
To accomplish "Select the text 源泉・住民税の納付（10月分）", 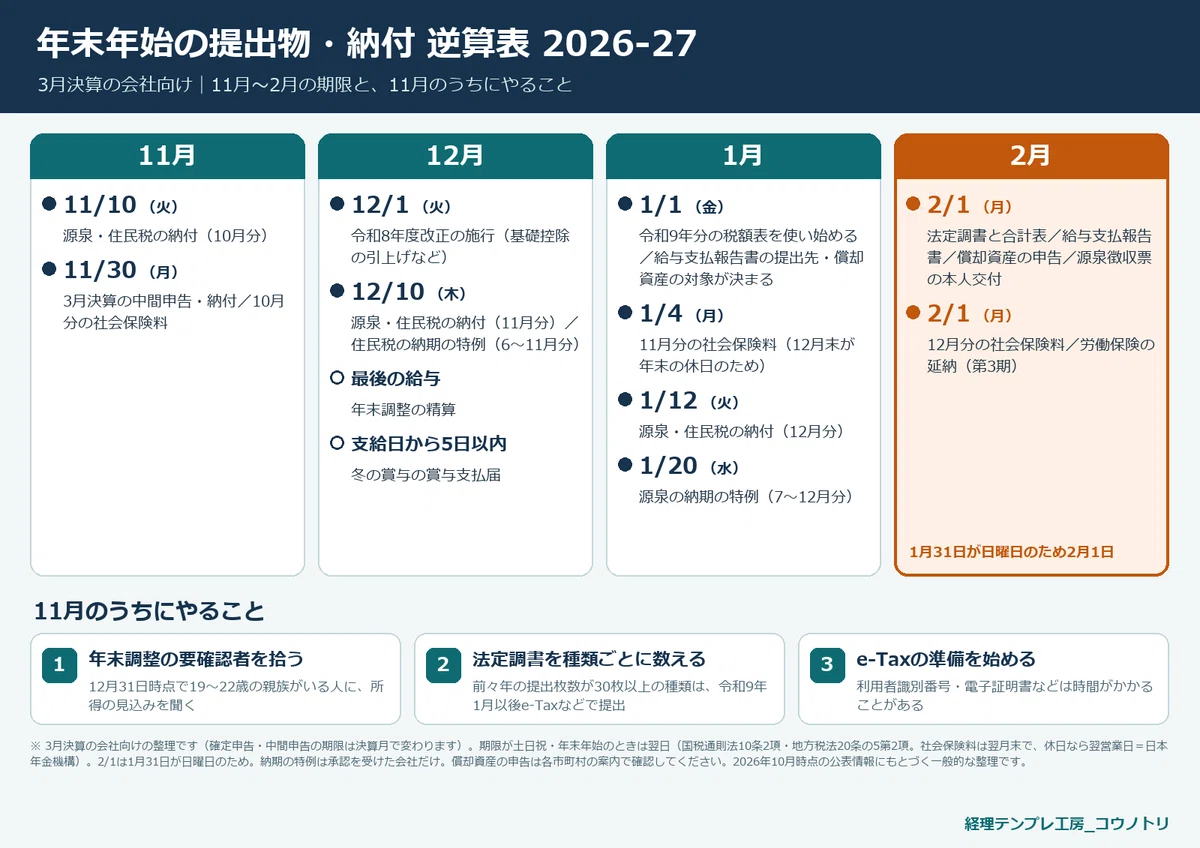I will [x=166, y=236].
